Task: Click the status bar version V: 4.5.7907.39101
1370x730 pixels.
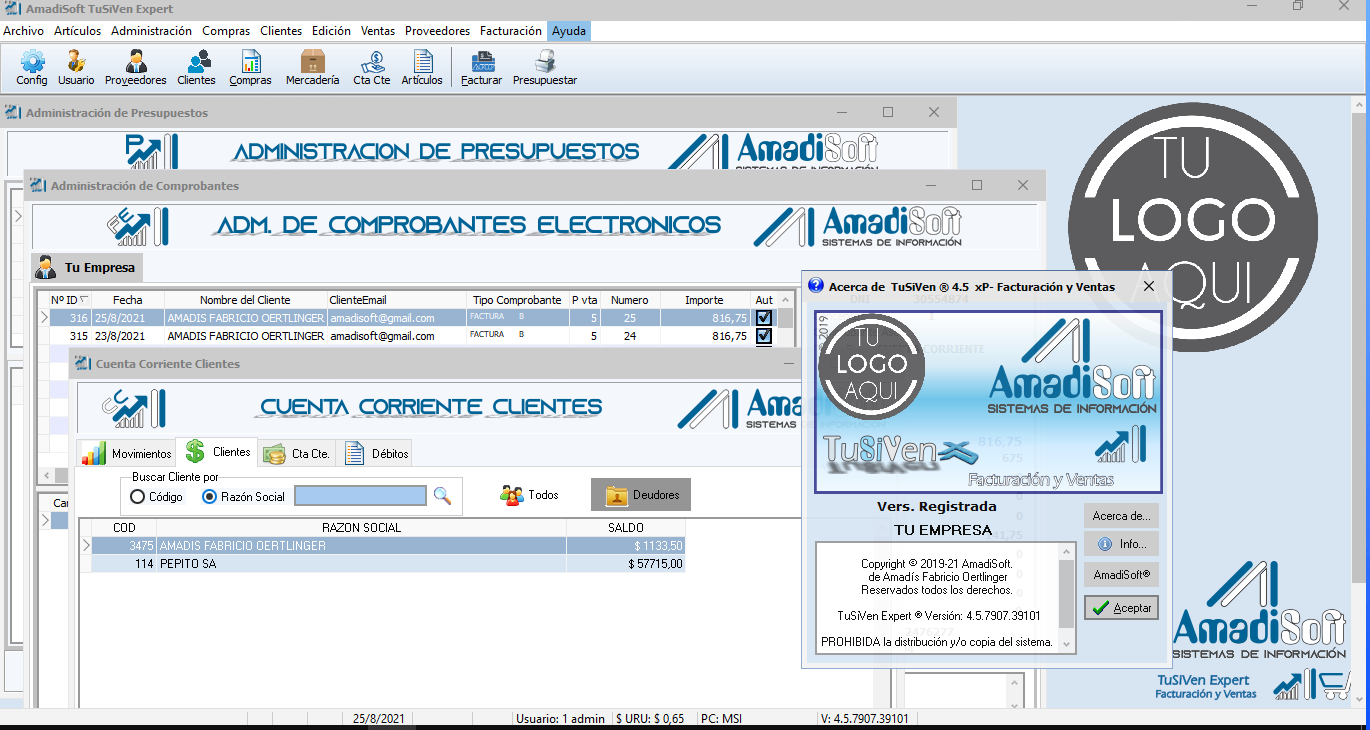Action: pos(864,718)
